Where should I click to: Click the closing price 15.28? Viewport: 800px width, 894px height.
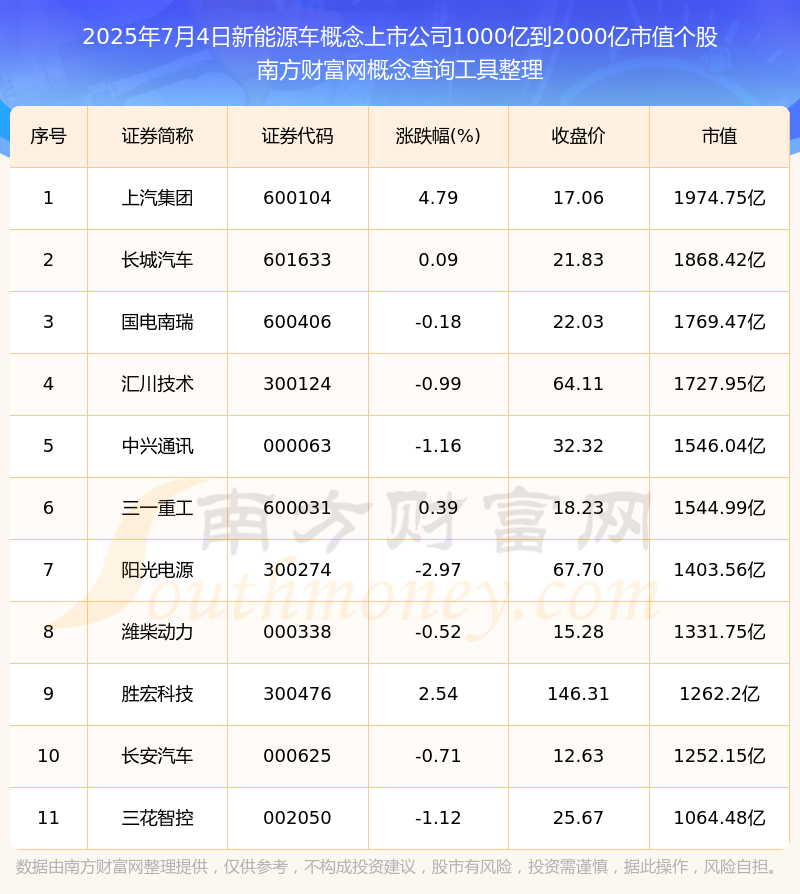[x=578, y=632]
